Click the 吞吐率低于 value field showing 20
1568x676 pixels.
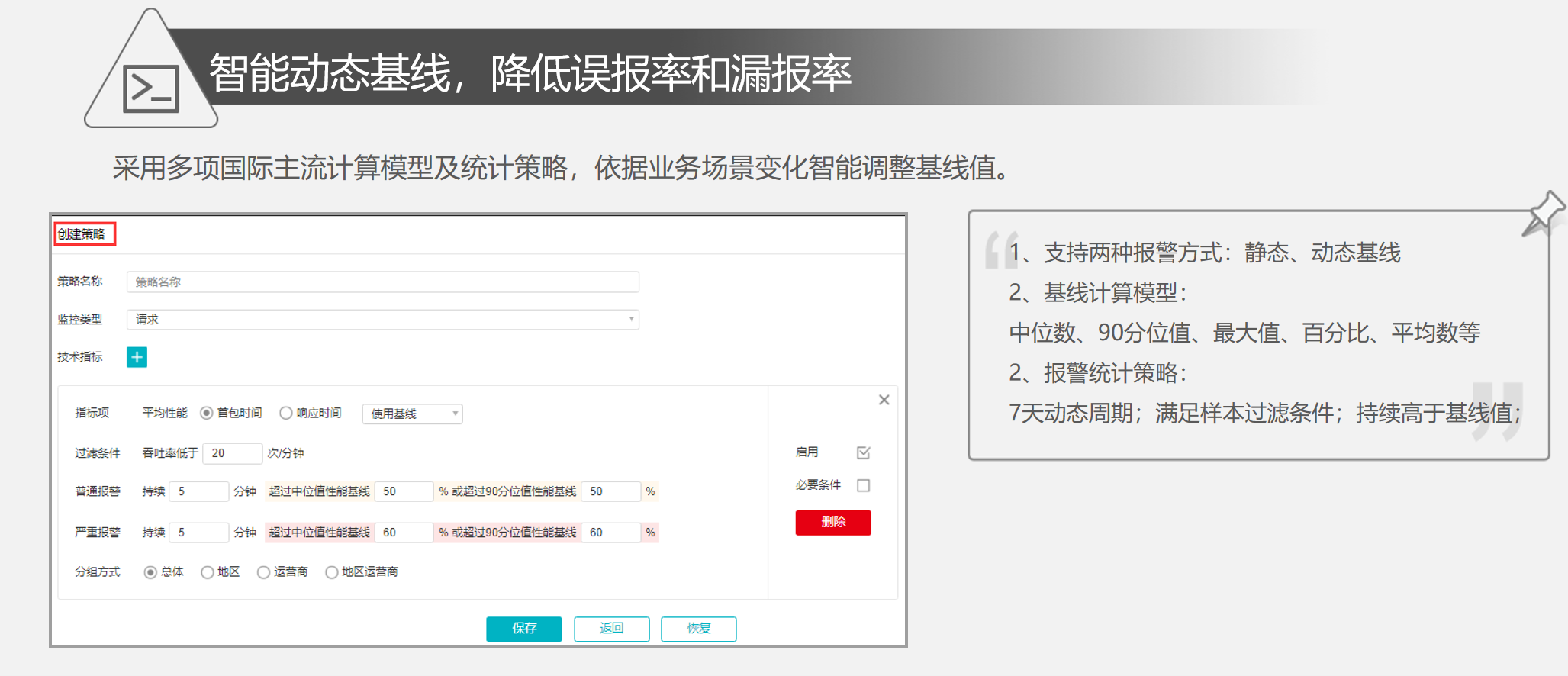point(233,453)
